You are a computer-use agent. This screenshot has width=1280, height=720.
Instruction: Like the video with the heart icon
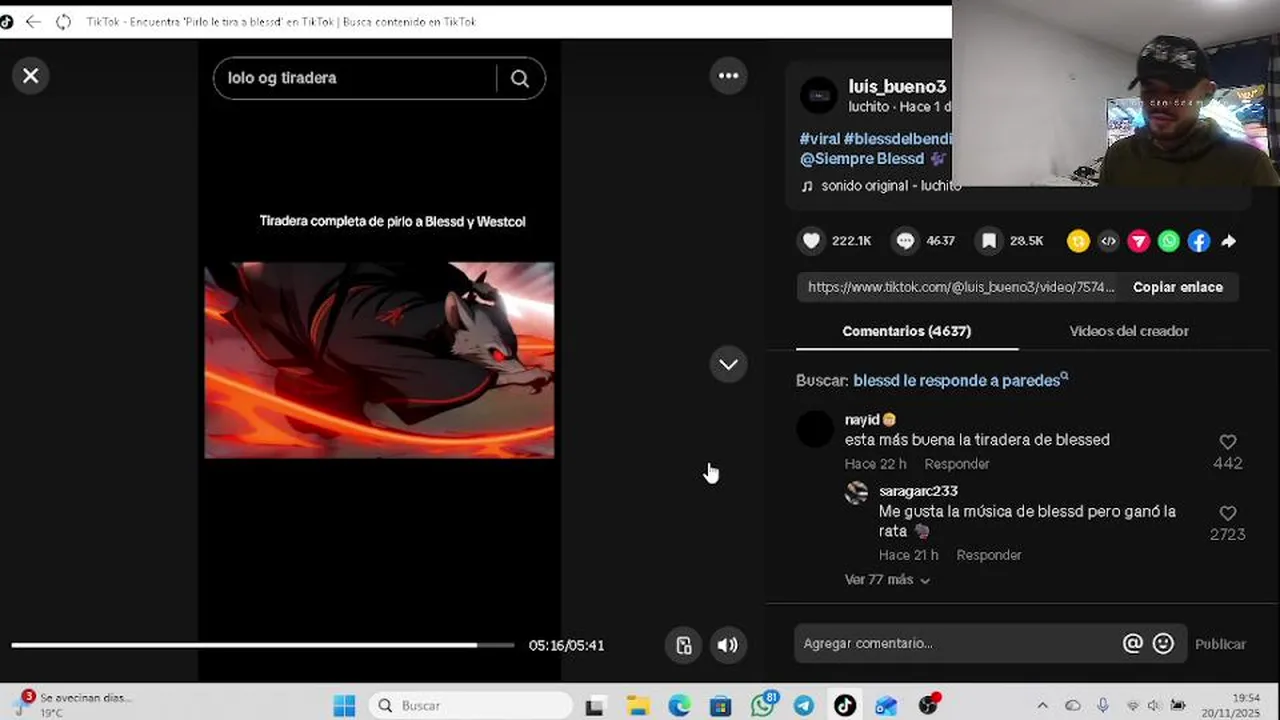(x=811, y=240)
